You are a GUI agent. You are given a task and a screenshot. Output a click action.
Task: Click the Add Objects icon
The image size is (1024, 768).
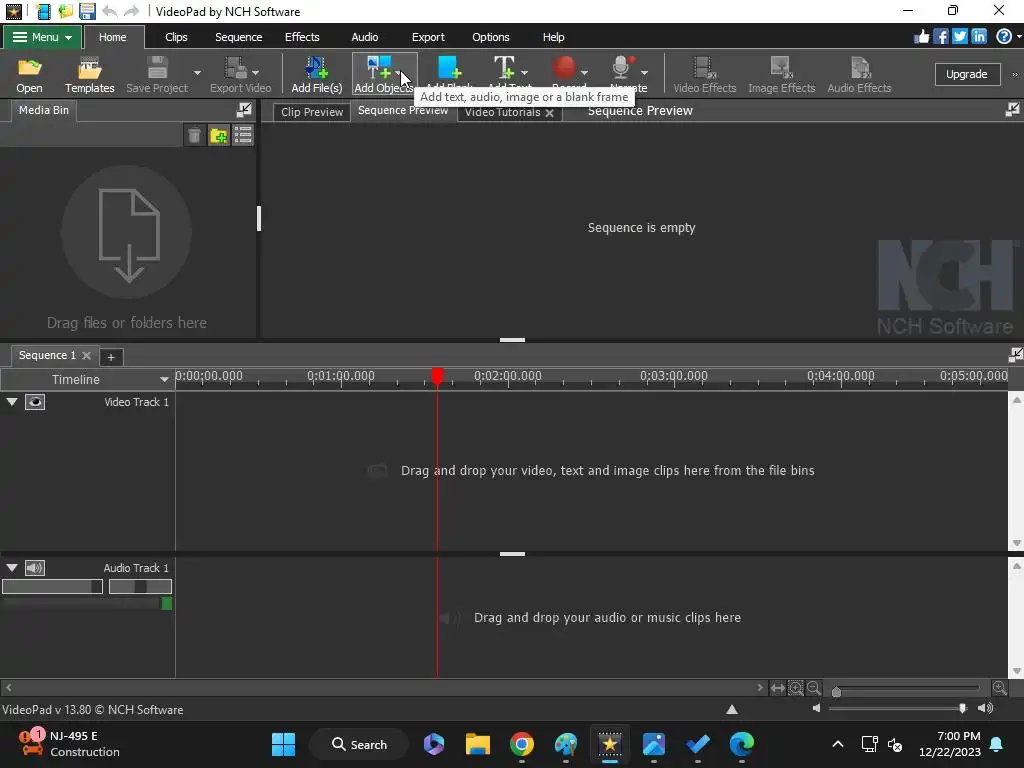click(x=379, y=67)
